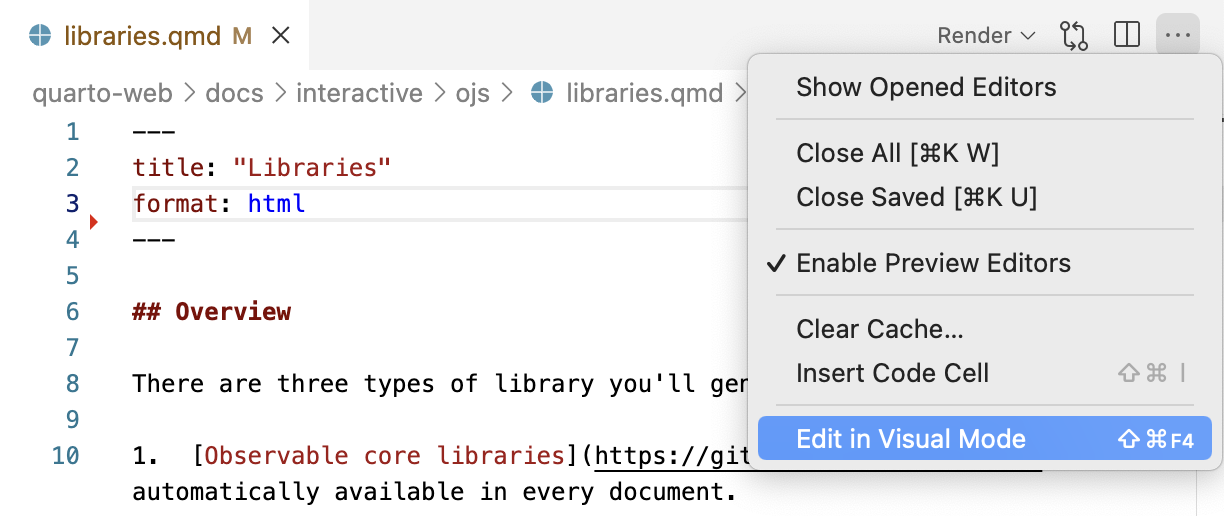Choose Close Saved menu entry
1224x516 pixels.
tap(916, 197)
